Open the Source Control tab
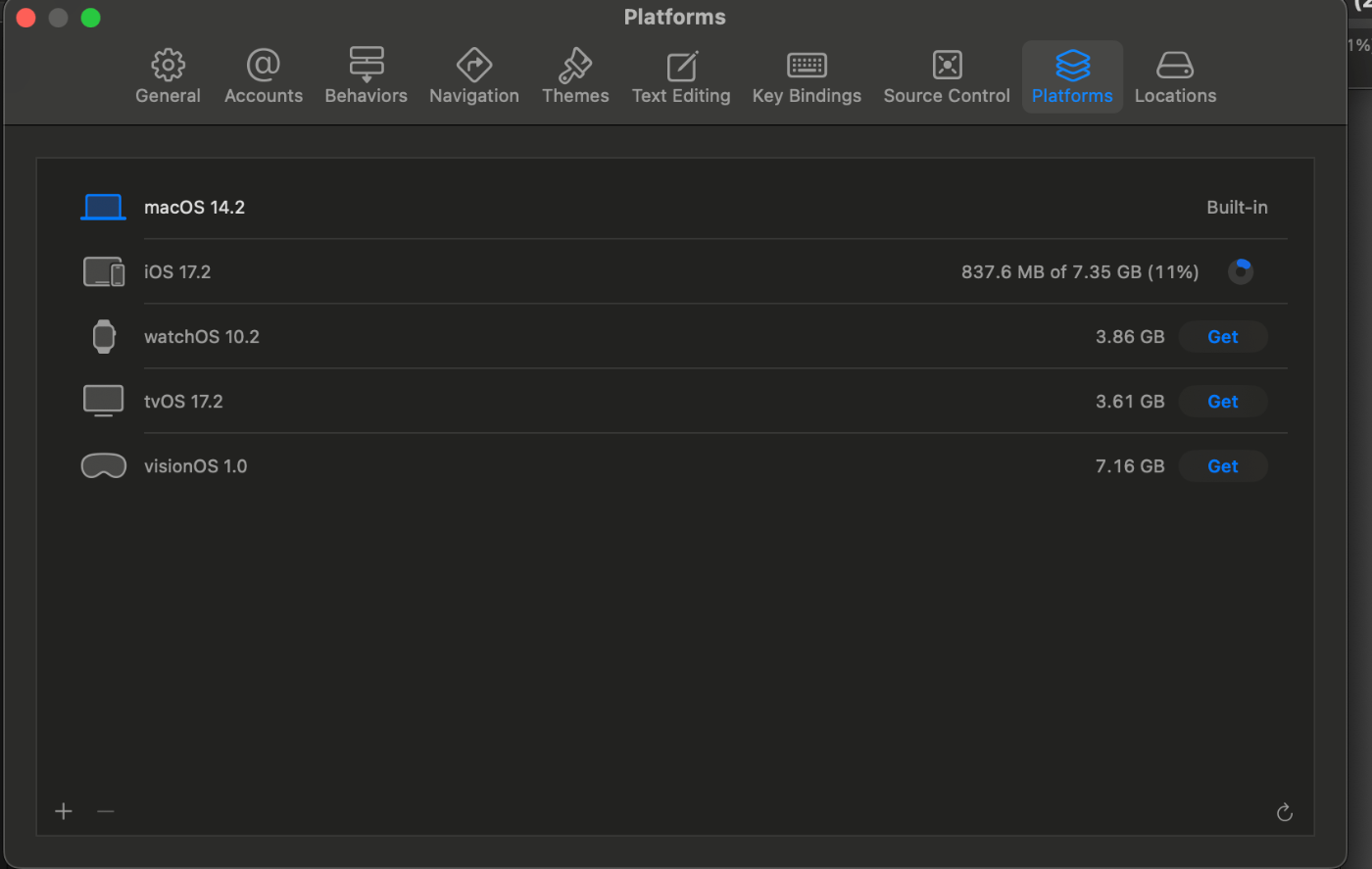The width and height of the screenshot is (1372, 869). pos(946,77)
